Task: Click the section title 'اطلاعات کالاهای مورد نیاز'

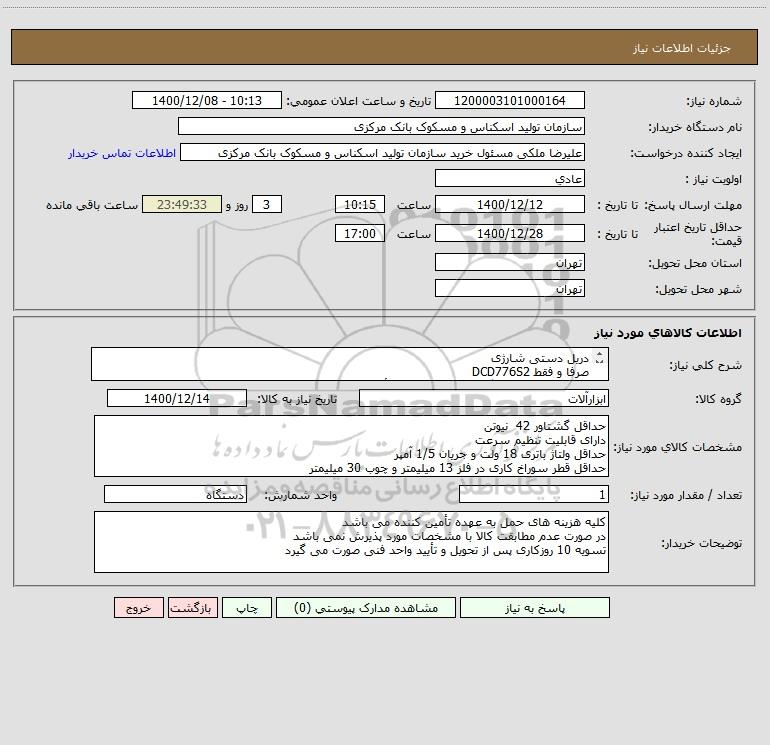Action: 668,333
